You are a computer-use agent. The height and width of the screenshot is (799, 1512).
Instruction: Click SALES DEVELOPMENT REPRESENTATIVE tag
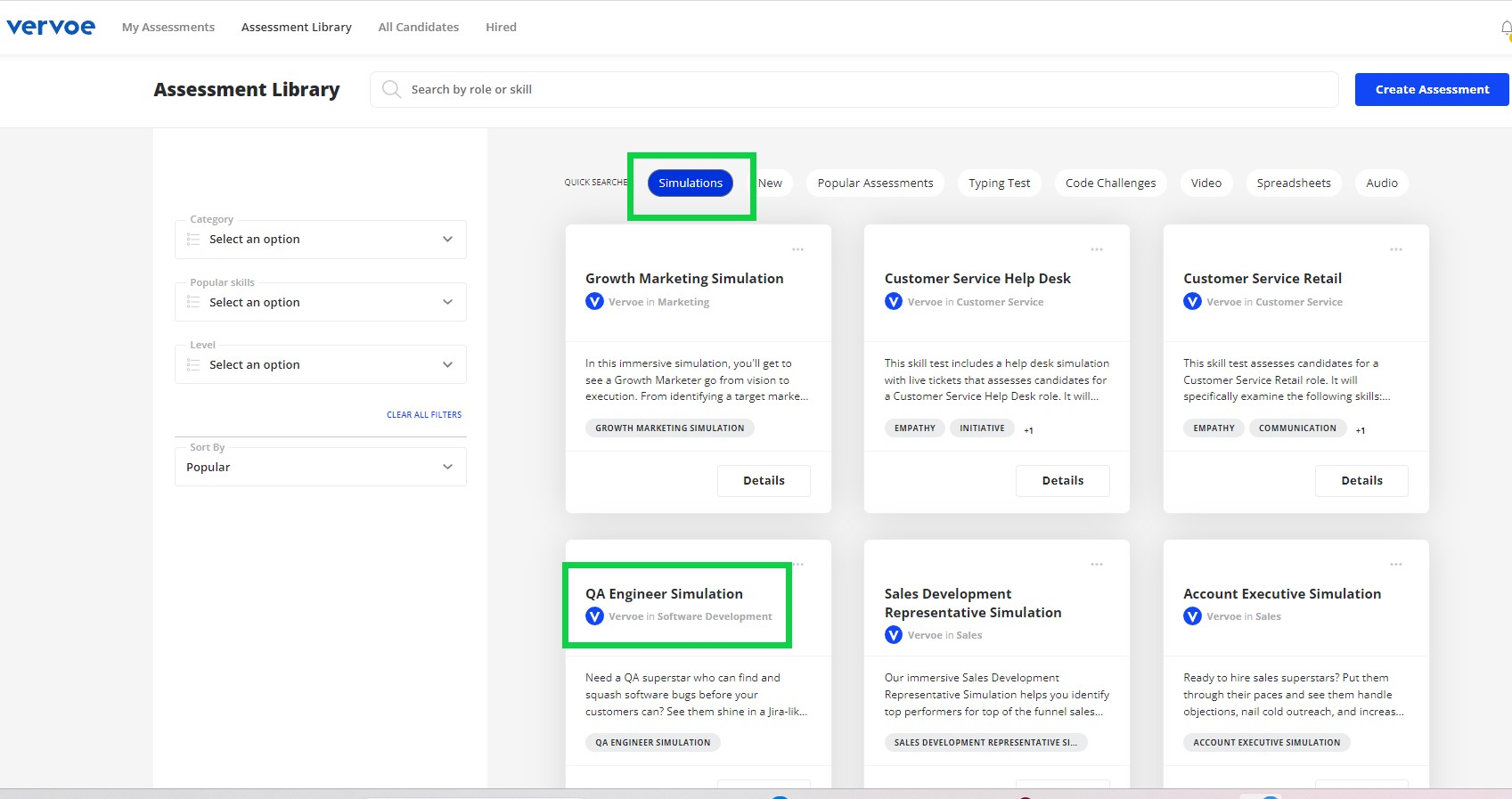tap(985, 743)
